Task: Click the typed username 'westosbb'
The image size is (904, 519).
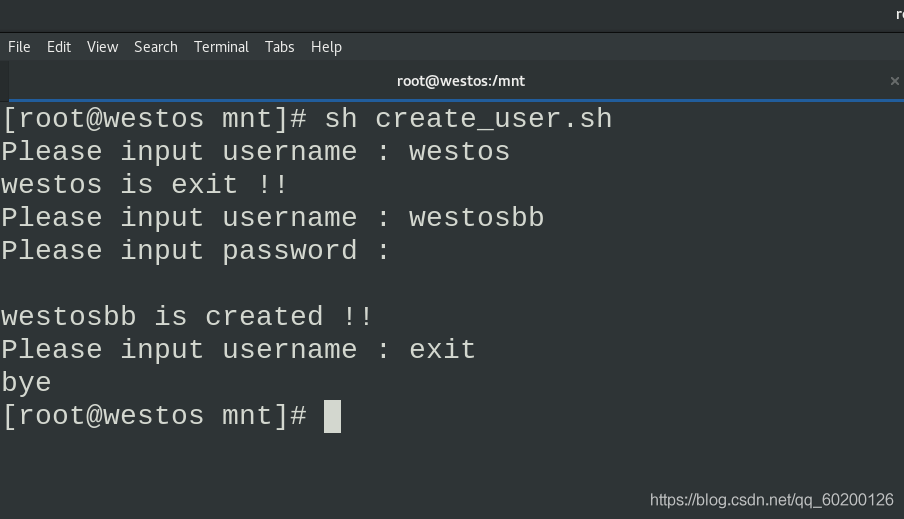Action: point(476,218)
